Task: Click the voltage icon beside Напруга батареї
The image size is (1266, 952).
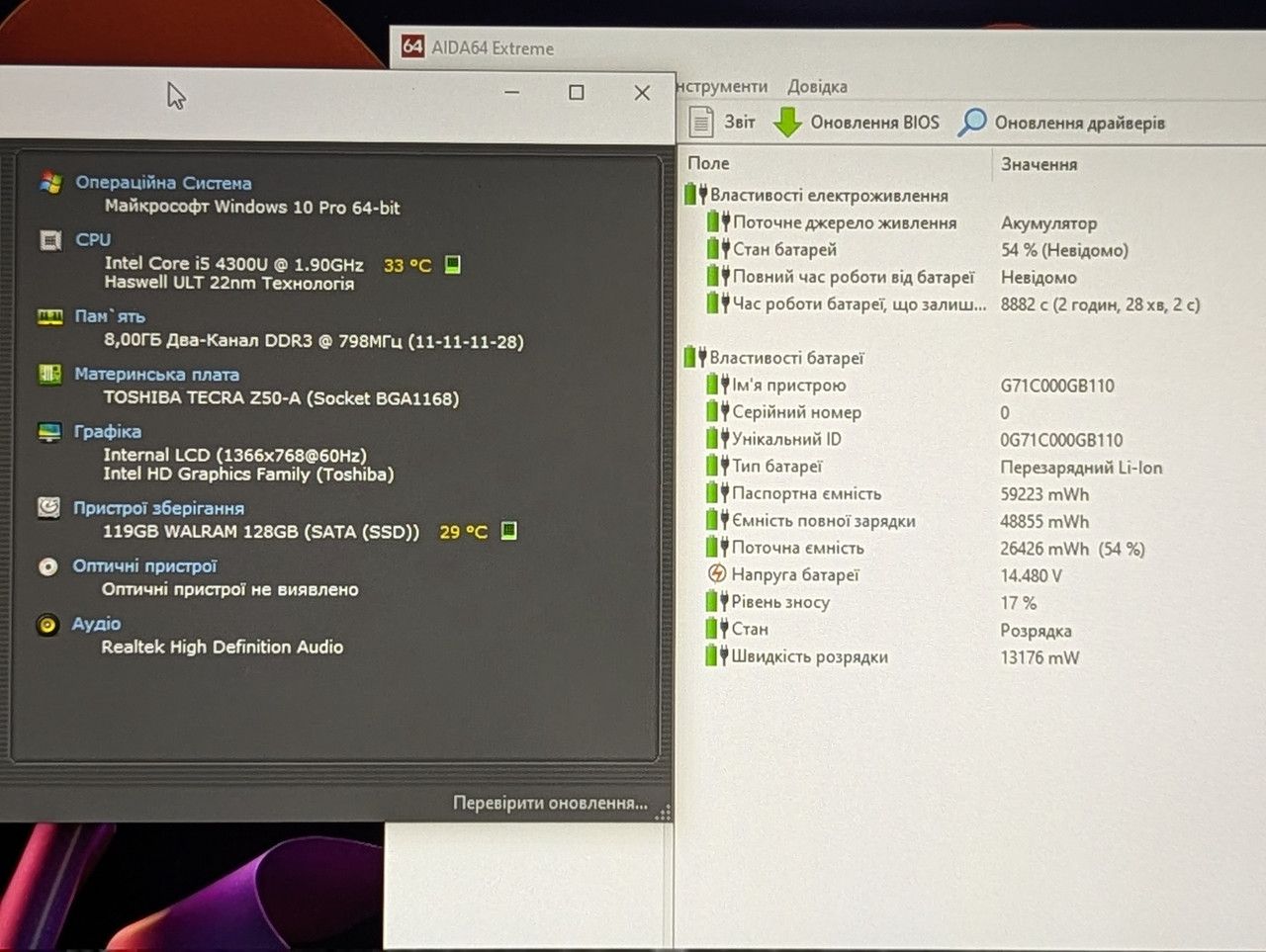Action: coord(718,573)
